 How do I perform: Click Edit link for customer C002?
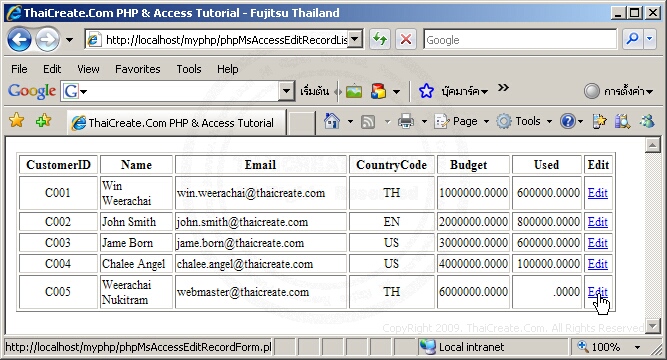point(597,222)
